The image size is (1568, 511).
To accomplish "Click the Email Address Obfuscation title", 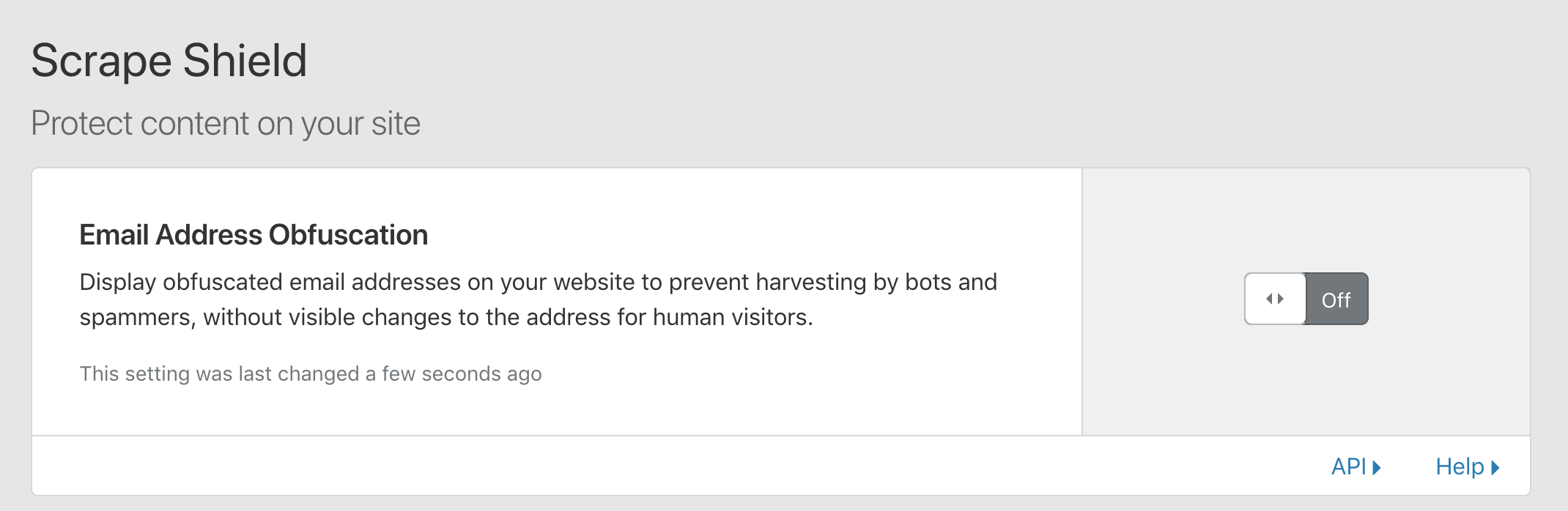I will click(x=254, y=235).
